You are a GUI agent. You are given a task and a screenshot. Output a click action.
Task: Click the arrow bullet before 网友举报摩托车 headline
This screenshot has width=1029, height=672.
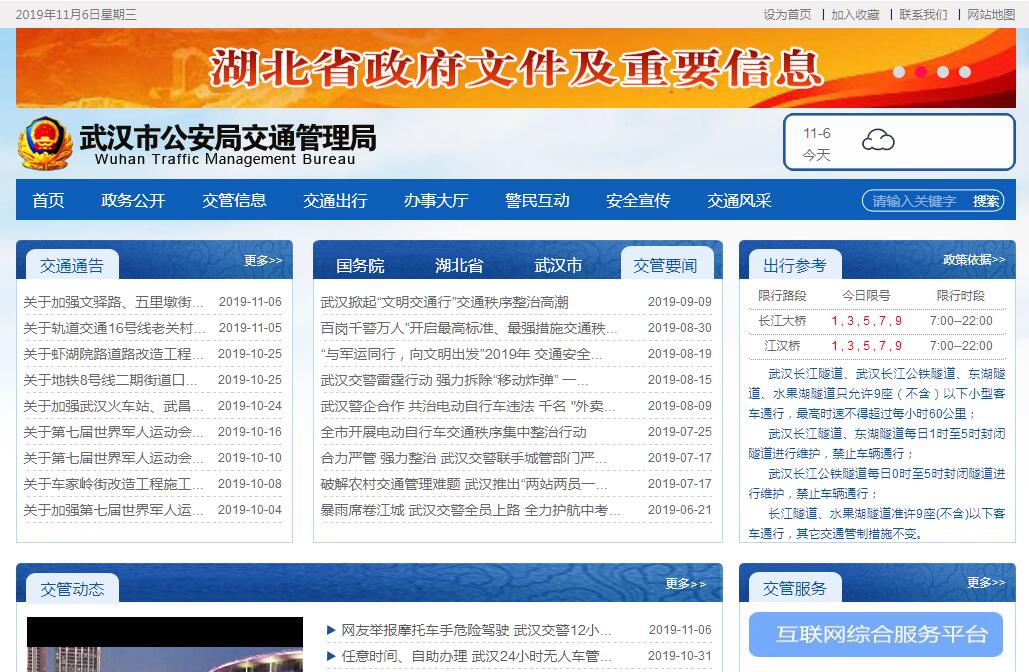pos(331,630)
